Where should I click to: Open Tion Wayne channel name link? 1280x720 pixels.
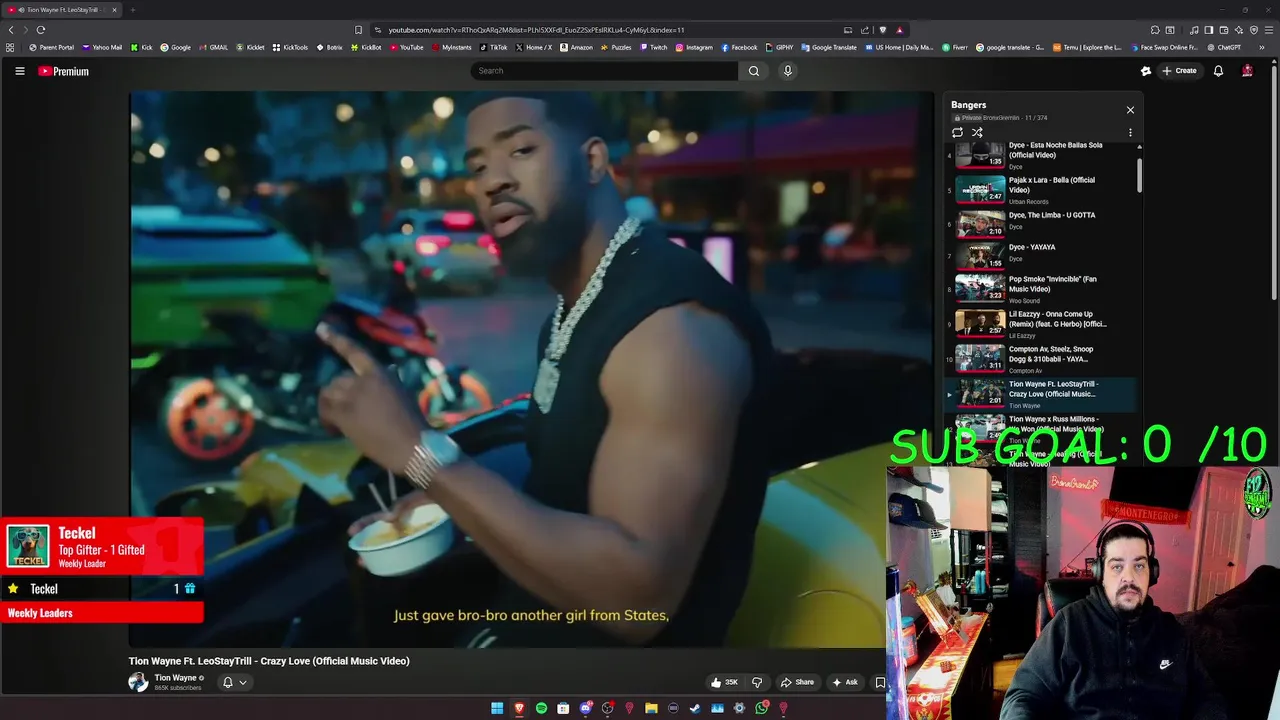[x=175, y=678]
